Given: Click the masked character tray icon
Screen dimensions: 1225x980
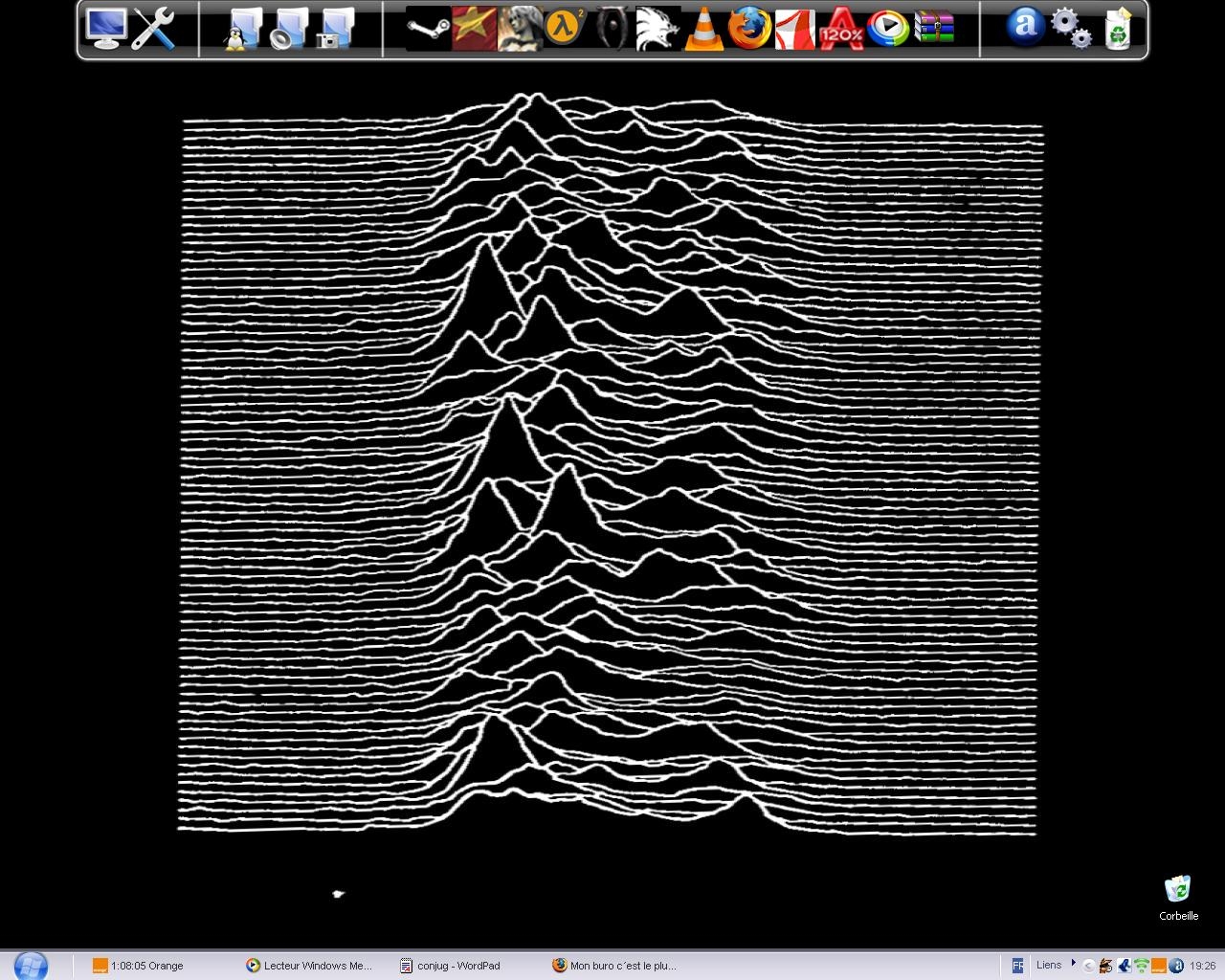Looking at the screenshot, I should [x=1106, y=966].
